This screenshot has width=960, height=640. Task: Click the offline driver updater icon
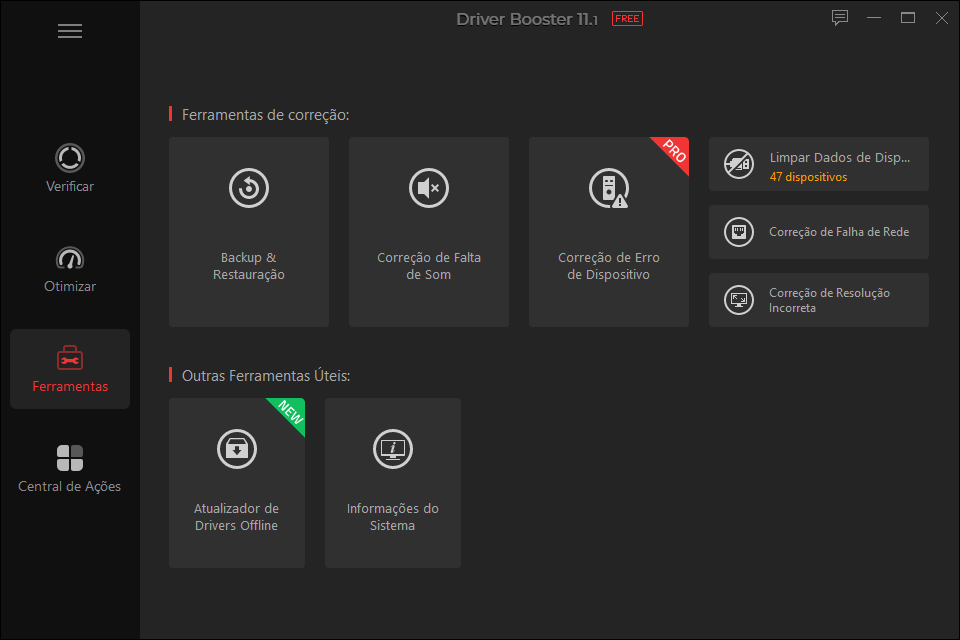pyautogui.click(x=237, y=449)
